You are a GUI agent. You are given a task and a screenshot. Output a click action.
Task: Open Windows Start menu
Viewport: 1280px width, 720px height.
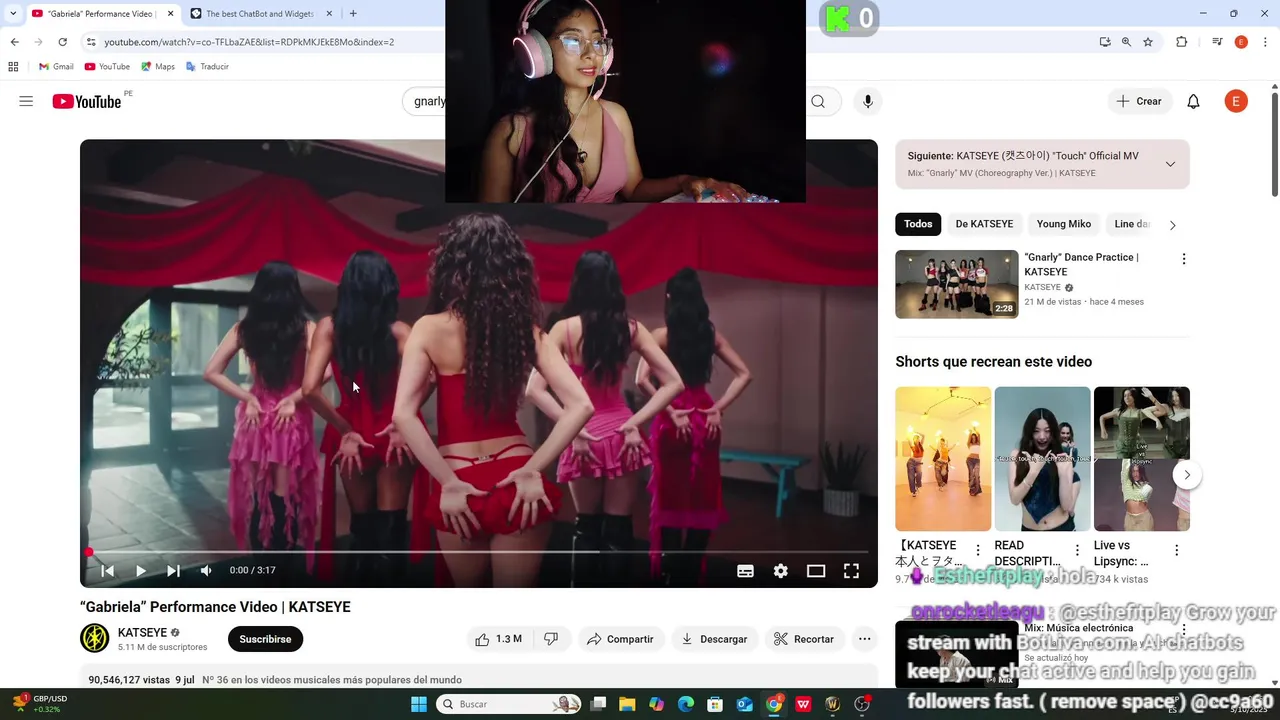point(418,704)
